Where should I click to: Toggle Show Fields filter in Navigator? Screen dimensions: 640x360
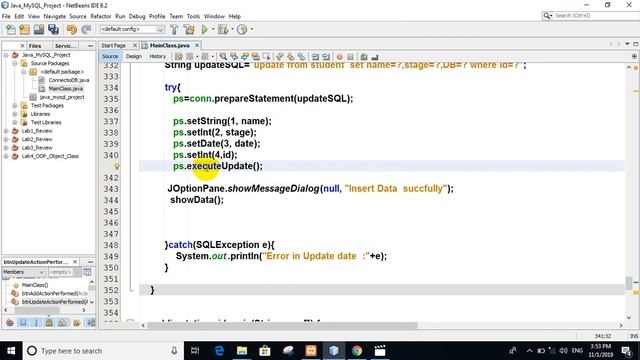click(23, 322)
